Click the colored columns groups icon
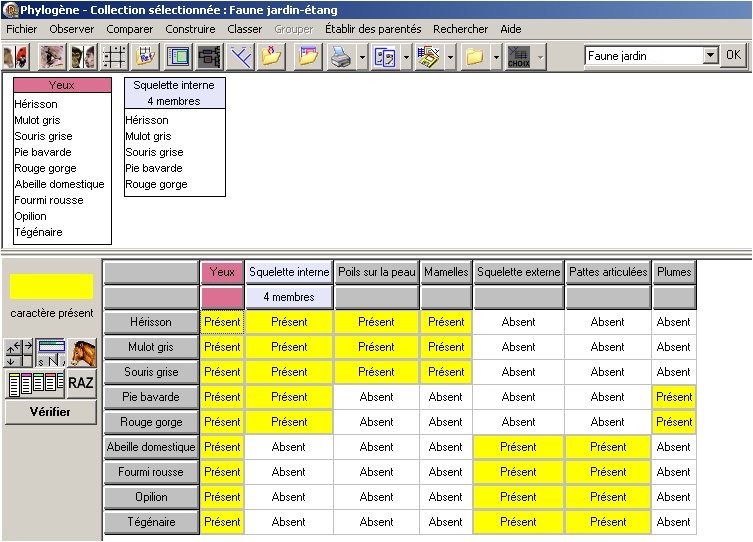753x542 pixels. (x=33, y=383)
